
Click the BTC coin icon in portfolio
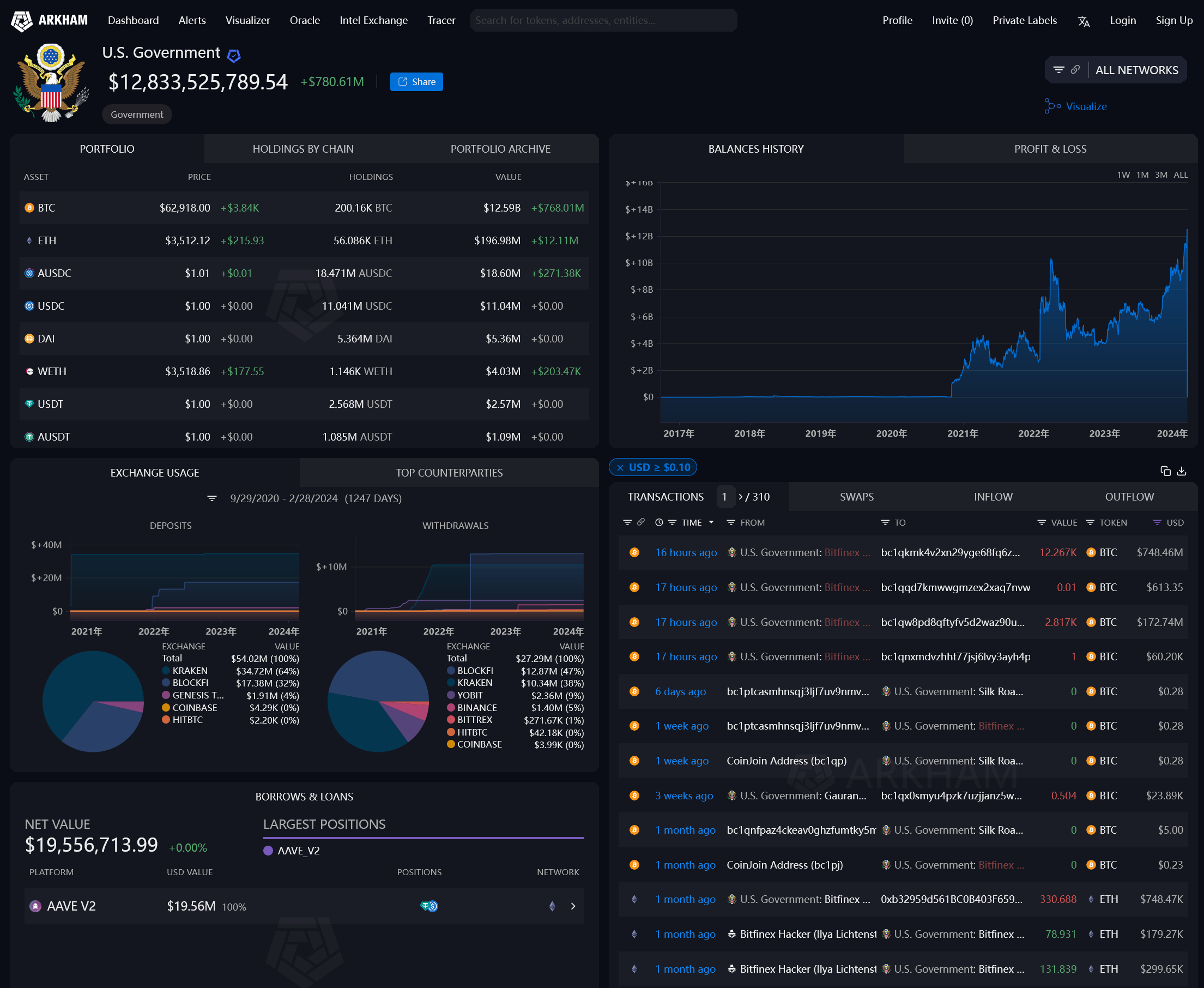pos(29,208)
